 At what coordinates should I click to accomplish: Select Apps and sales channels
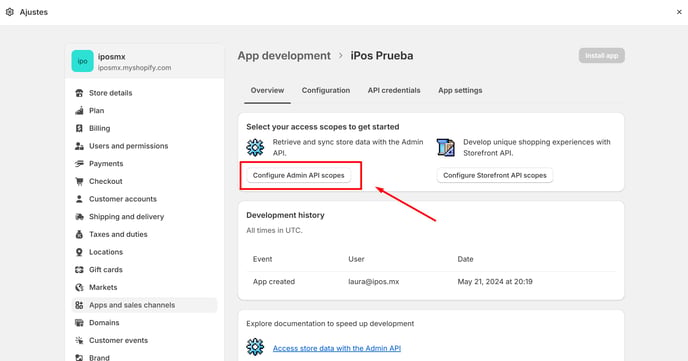click(144, 305)
